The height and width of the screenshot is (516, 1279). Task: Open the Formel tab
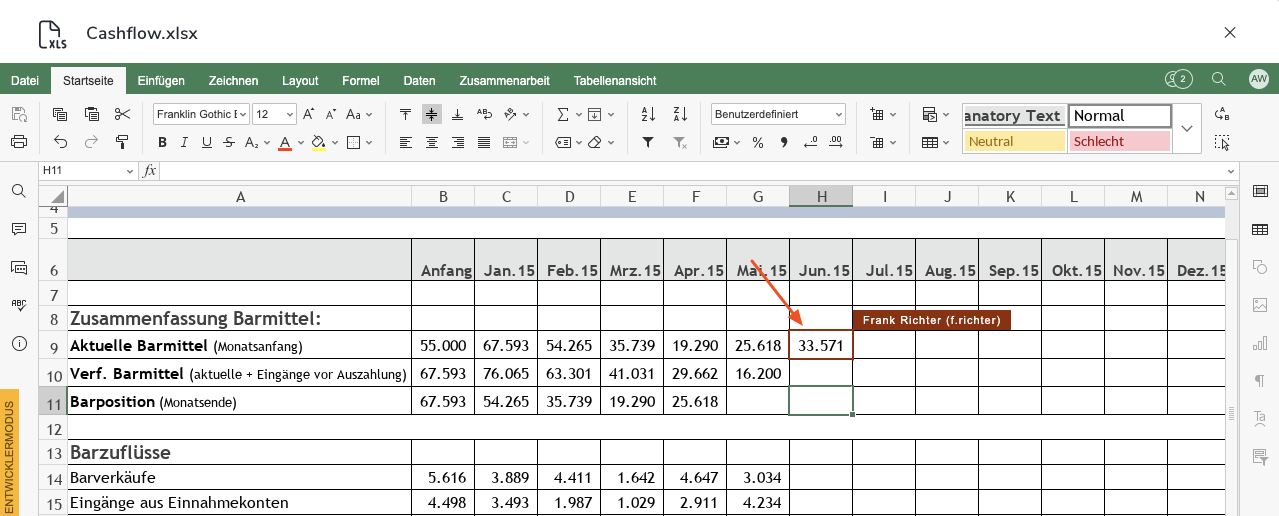[x=360, y=80]
